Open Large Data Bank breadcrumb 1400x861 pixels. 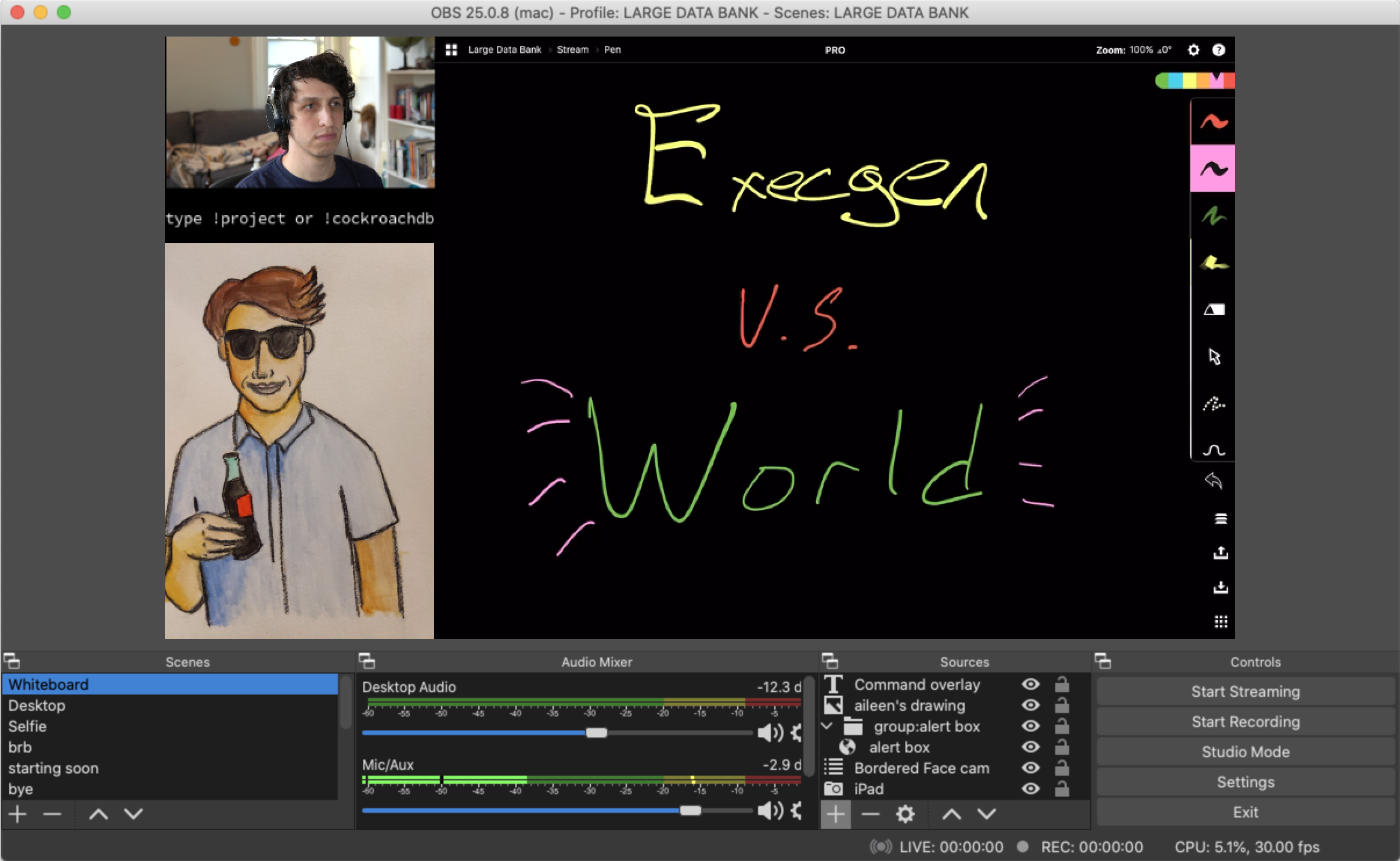tap(504, 50)
